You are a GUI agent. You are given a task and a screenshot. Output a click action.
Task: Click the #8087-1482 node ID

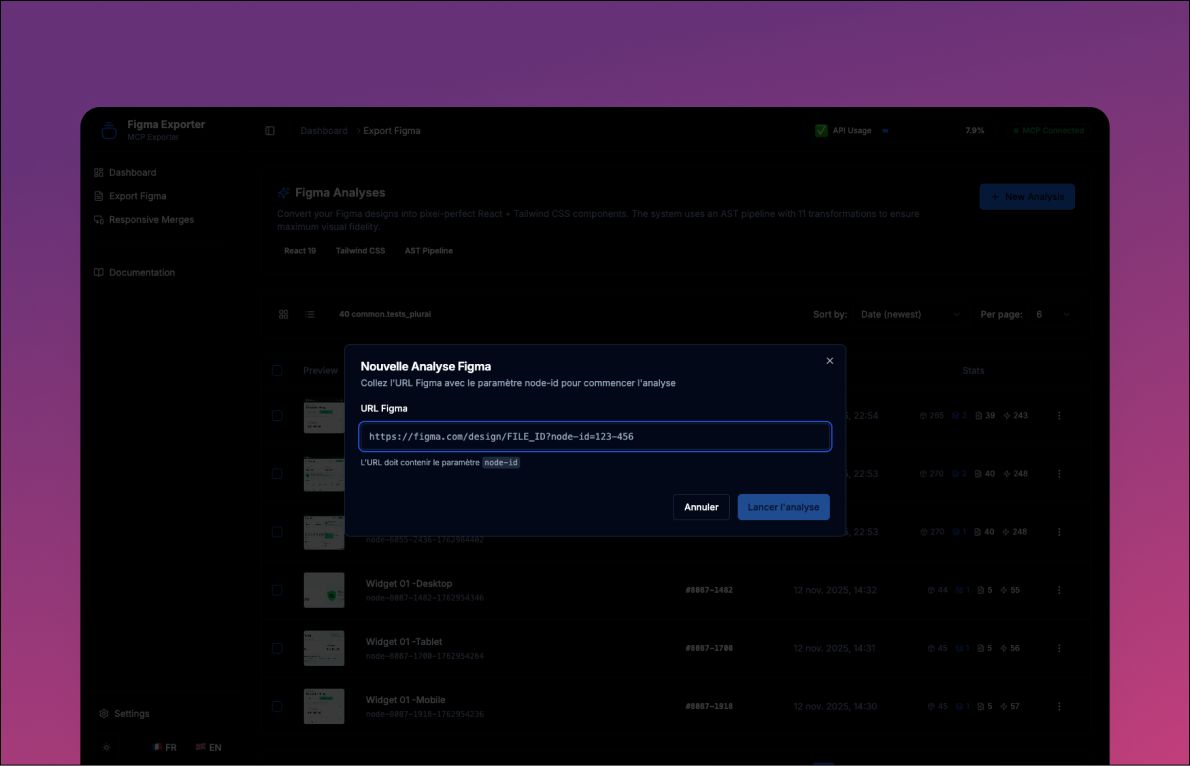pos(709,590)
